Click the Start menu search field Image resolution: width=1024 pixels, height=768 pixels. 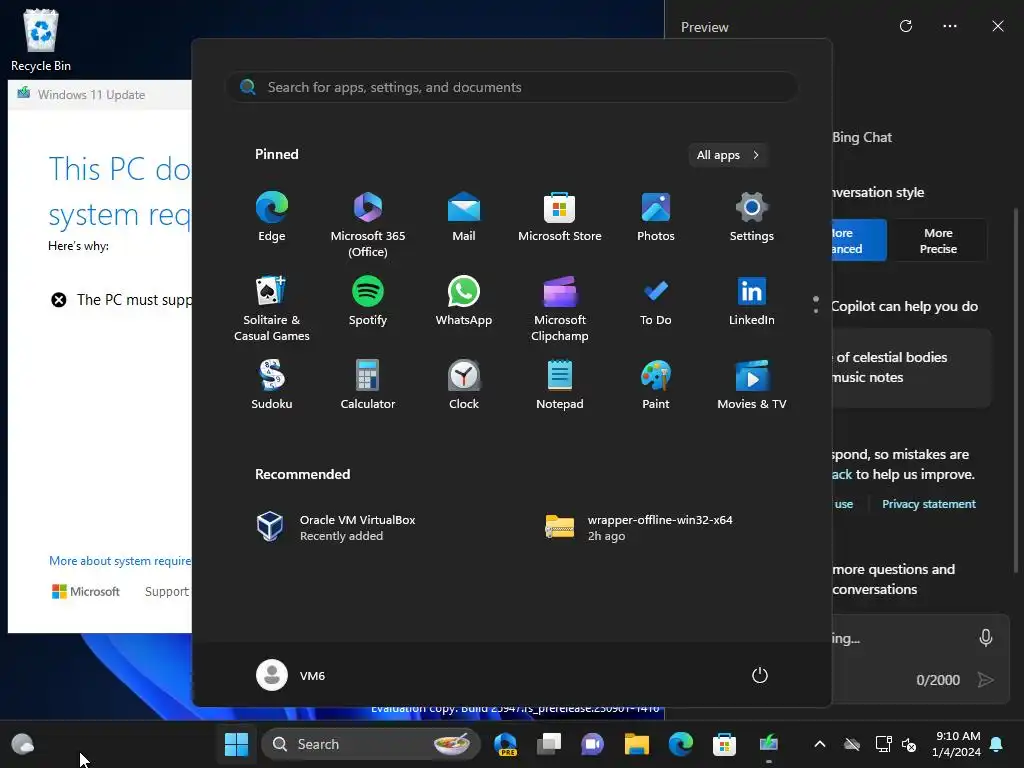pyautogui.click(x=512, y=87)
